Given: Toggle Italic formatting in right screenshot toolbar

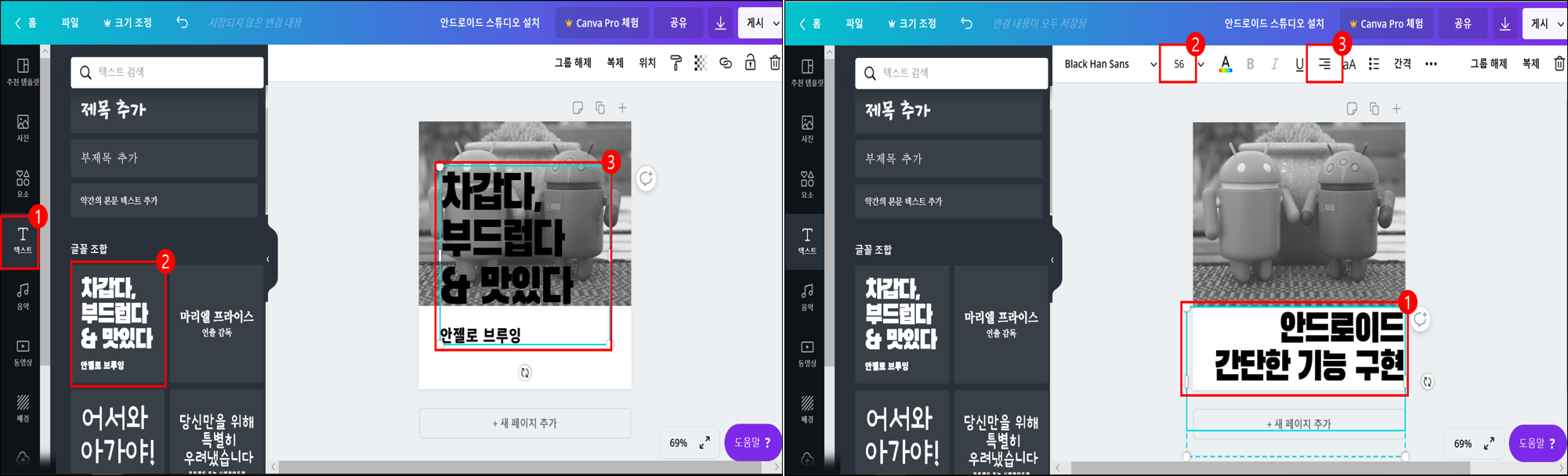Looking at the screenshot, I should pyautogui.click(x=1274, y=64).
